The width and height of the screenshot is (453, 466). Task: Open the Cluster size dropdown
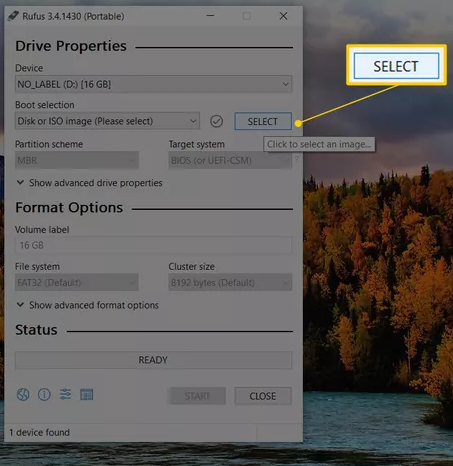(x=230, y=283)
